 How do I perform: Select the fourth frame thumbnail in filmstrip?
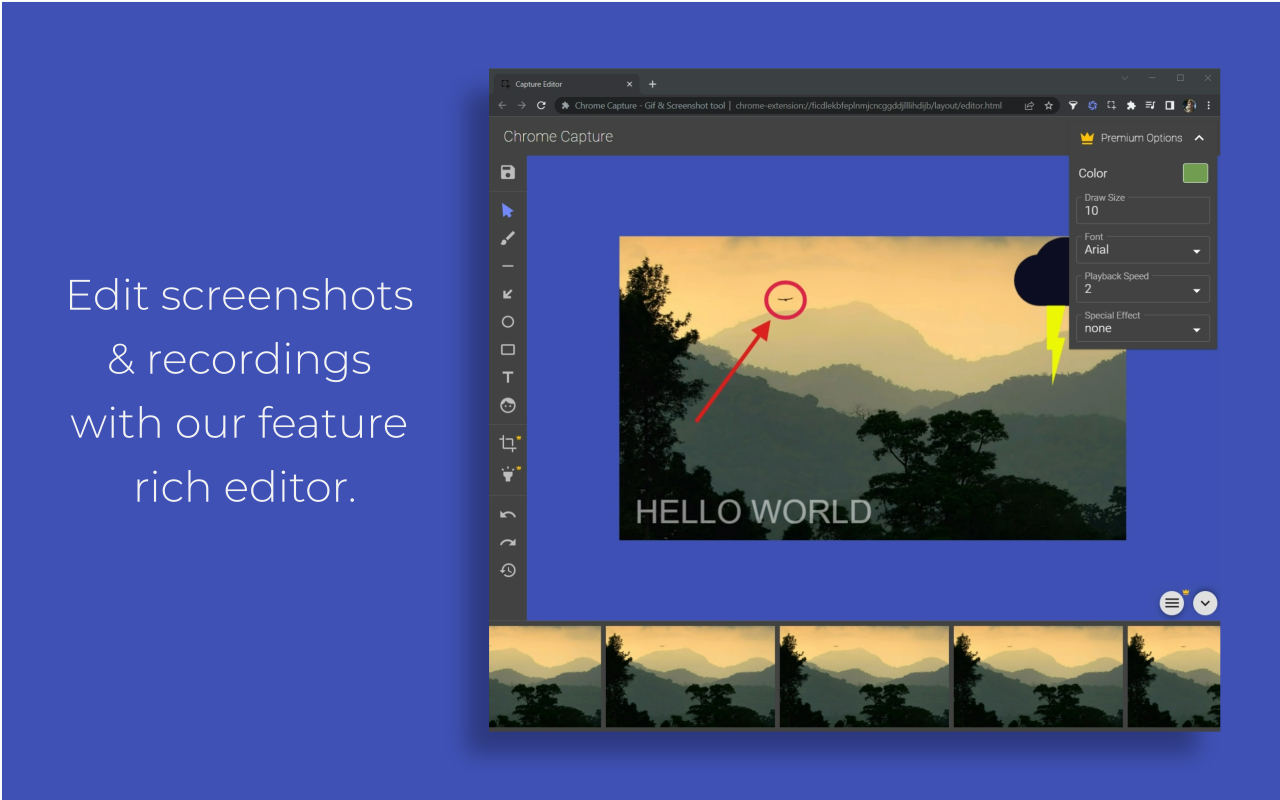[1038, 677]
